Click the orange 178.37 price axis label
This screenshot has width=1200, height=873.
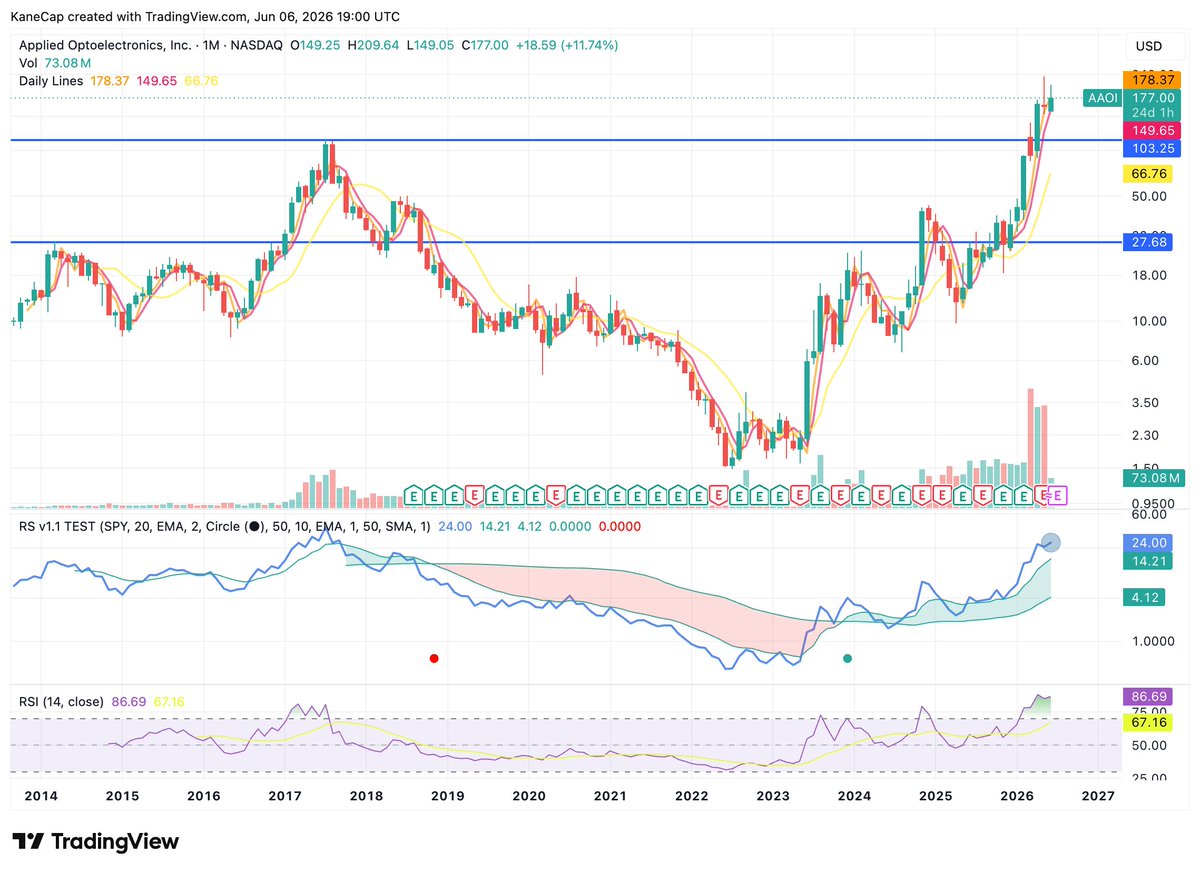pyautogui.click(x=1153, y=78)
